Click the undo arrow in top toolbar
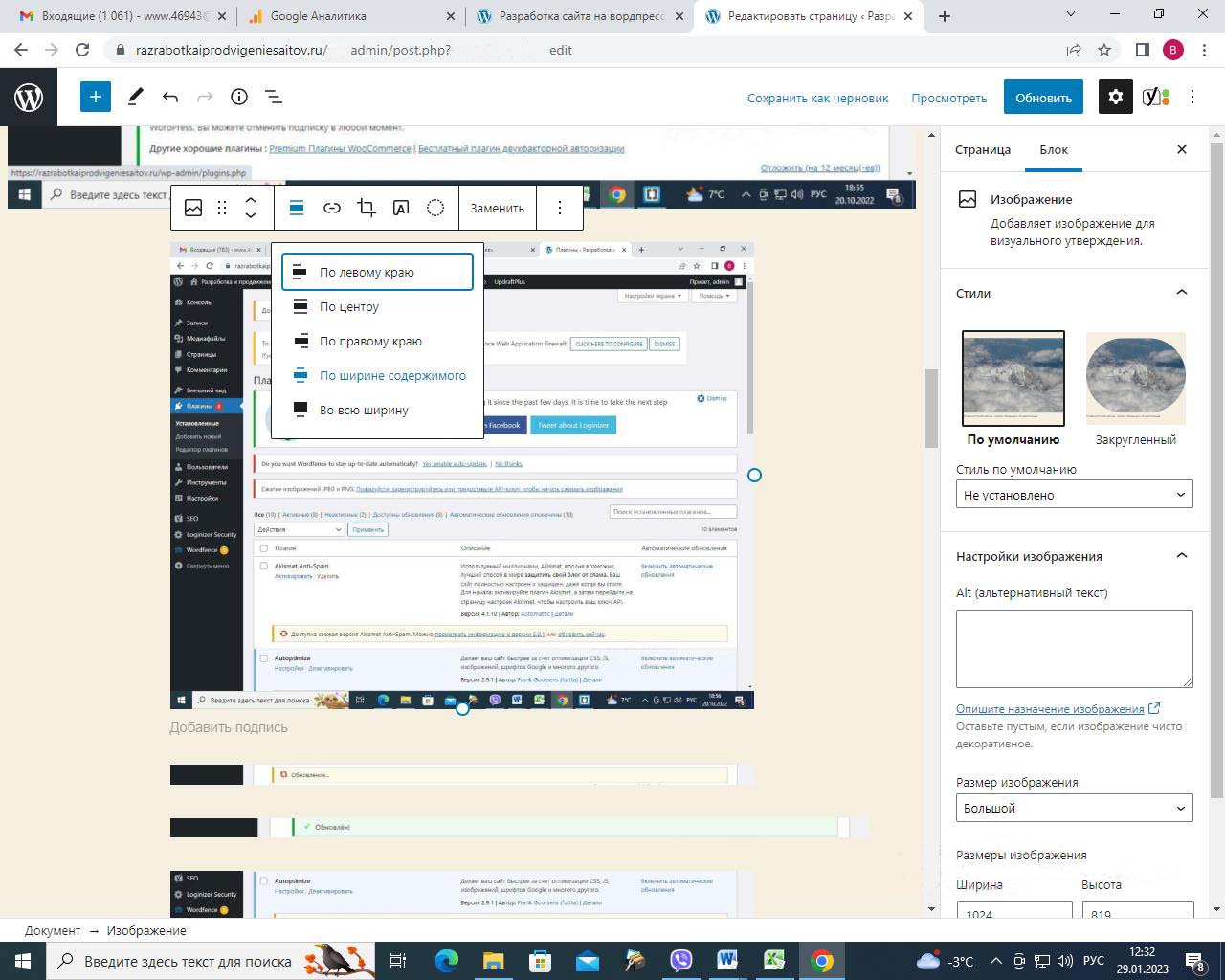1225x980 pixels. (170, 97)
